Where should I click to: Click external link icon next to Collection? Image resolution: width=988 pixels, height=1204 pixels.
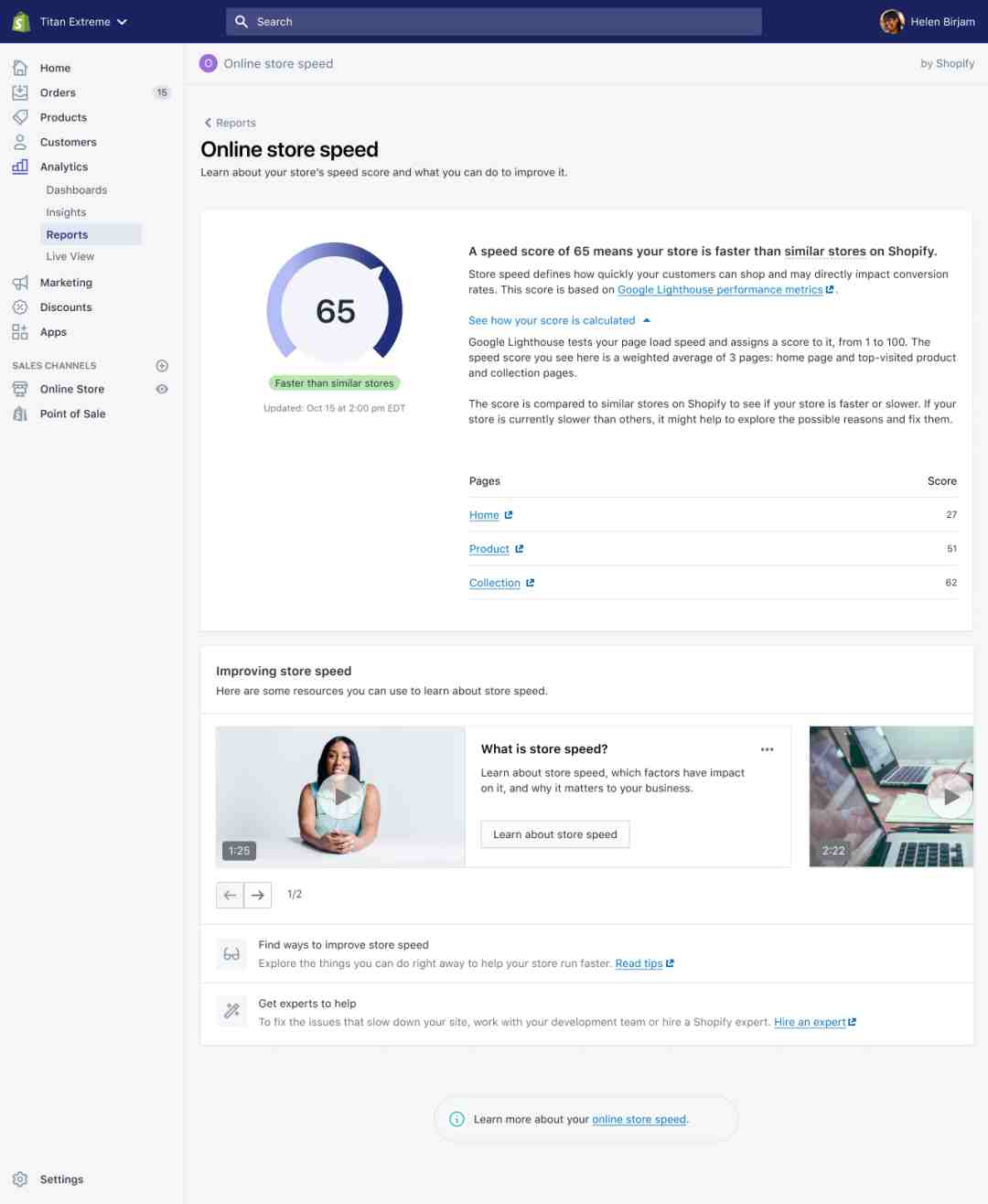point(531,583)
